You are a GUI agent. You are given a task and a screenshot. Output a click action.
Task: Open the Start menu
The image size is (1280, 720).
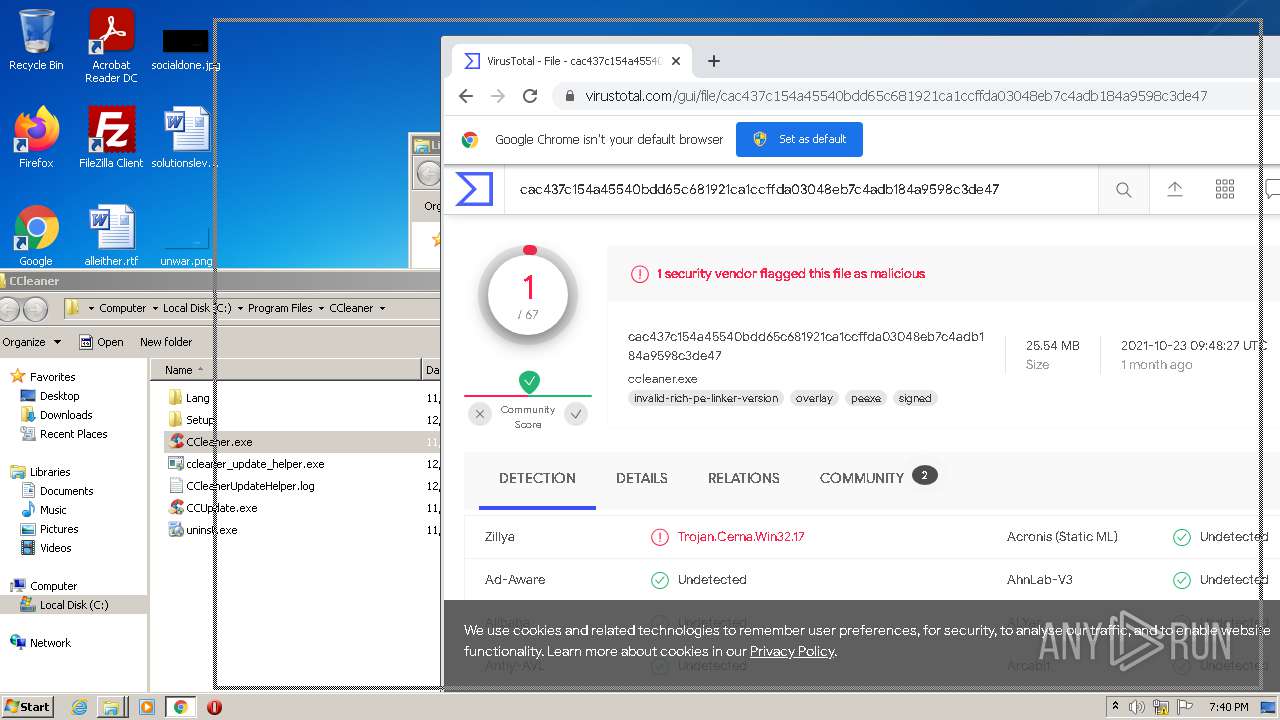[27, 707]
